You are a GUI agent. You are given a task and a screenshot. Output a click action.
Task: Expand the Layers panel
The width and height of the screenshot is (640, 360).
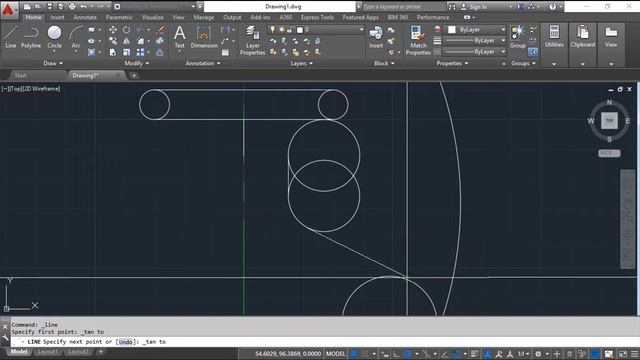point(302,63)
